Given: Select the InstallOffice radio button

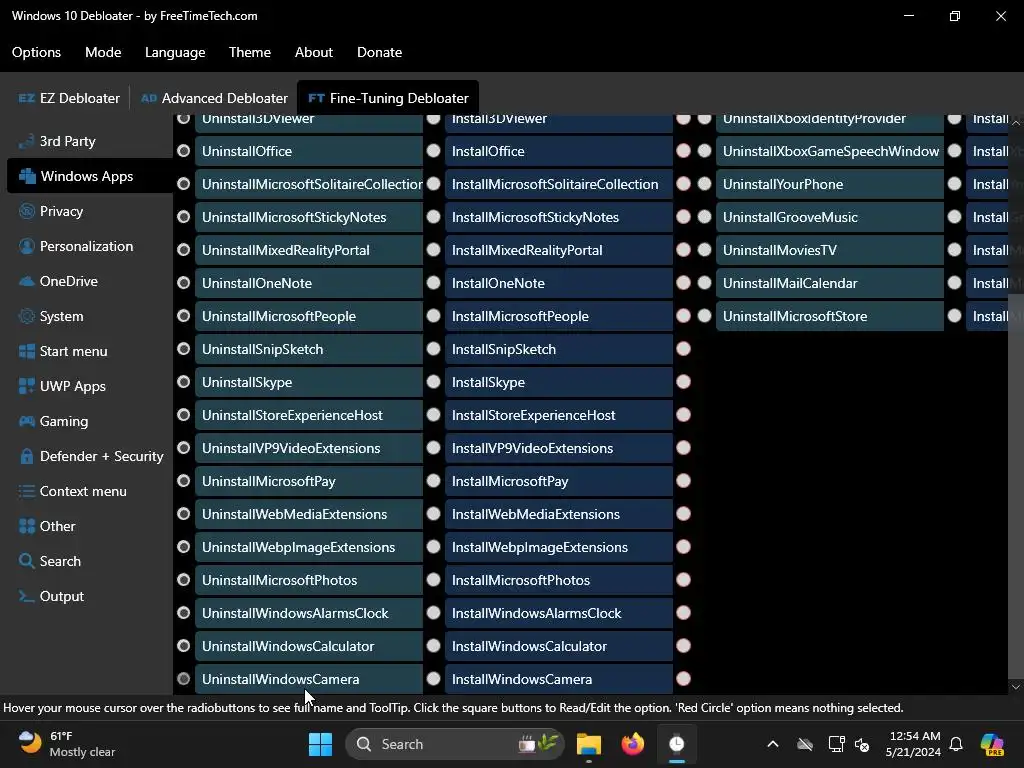Looking at the screenshot, I should pos(434,151).
